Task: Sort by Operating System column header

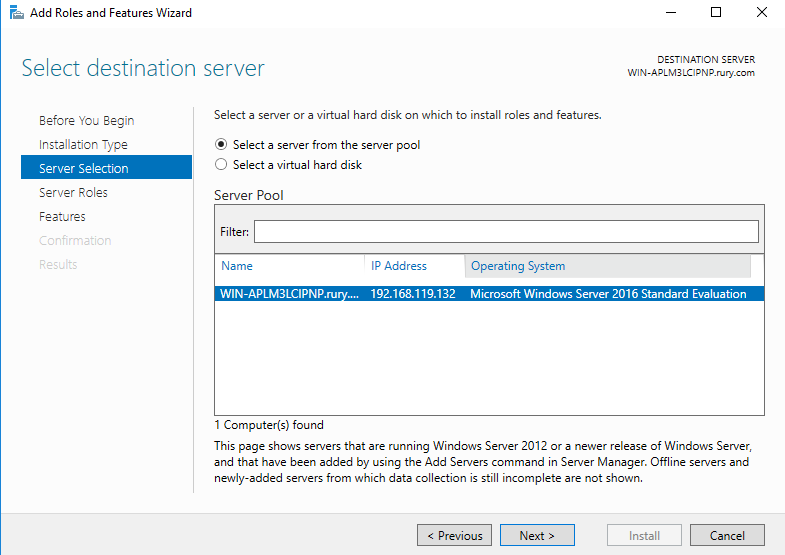Action: pos(608,266)
